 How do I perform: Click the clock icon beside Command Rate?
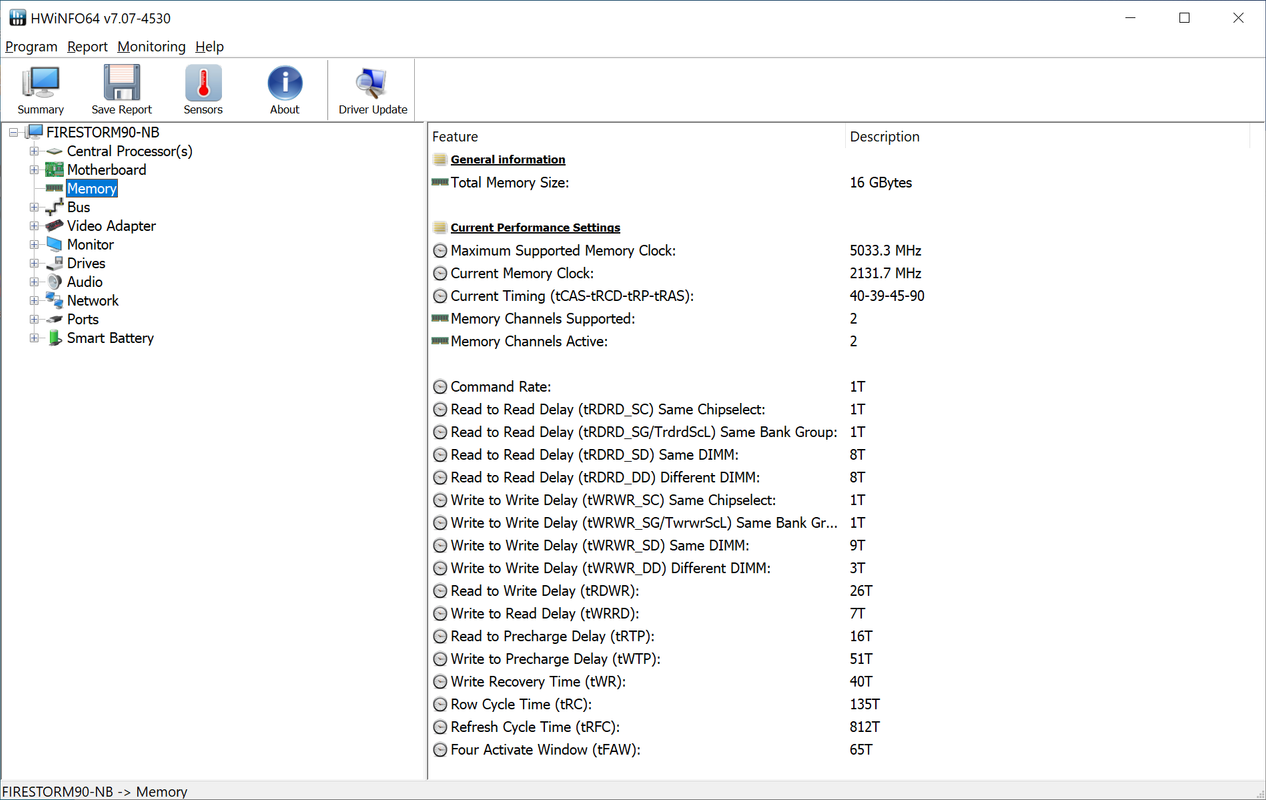(440, 387)
